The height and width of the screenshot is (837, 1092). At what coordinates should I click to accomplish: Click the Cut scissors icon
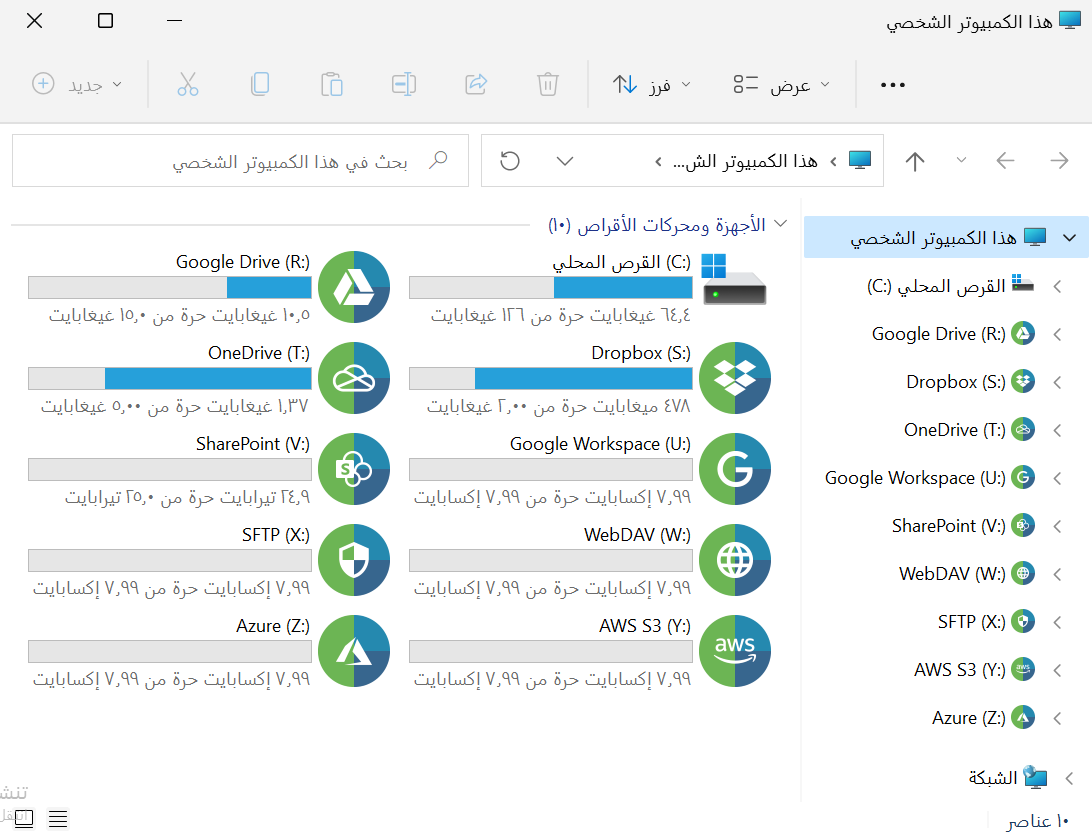point(187,84)
